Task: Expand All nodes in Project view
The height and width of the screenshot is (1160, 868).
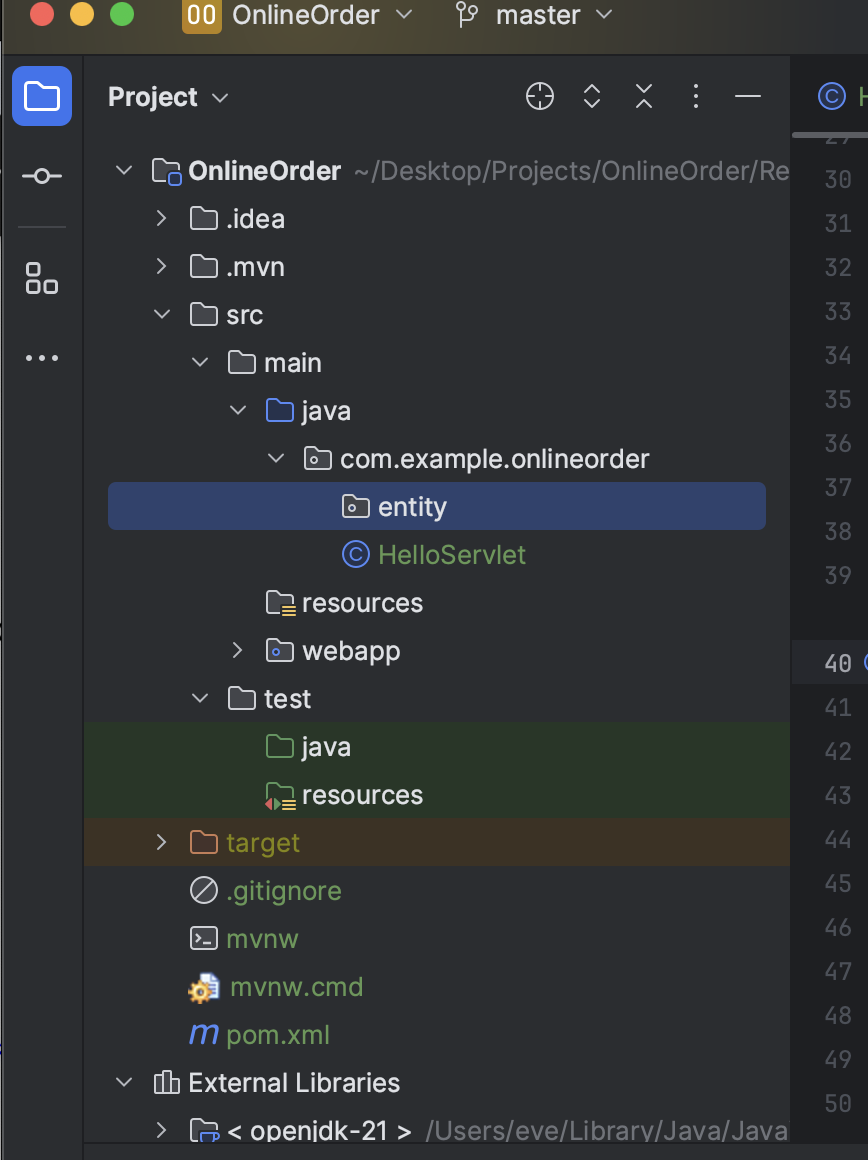Action: coord(591,96)
